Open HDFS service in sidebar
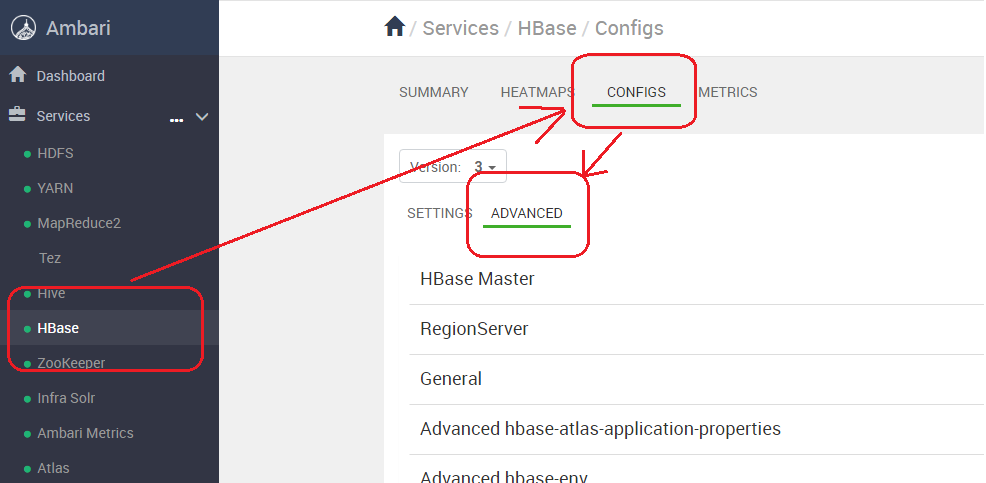Viewport: 986px width, 483px height. (x=55, y=153)
